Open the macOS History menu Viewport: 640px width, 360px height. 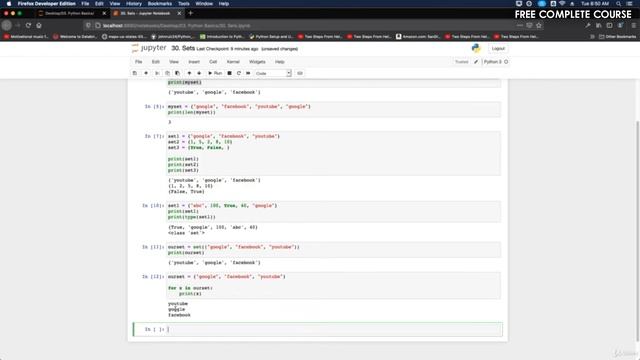(133, 4)
